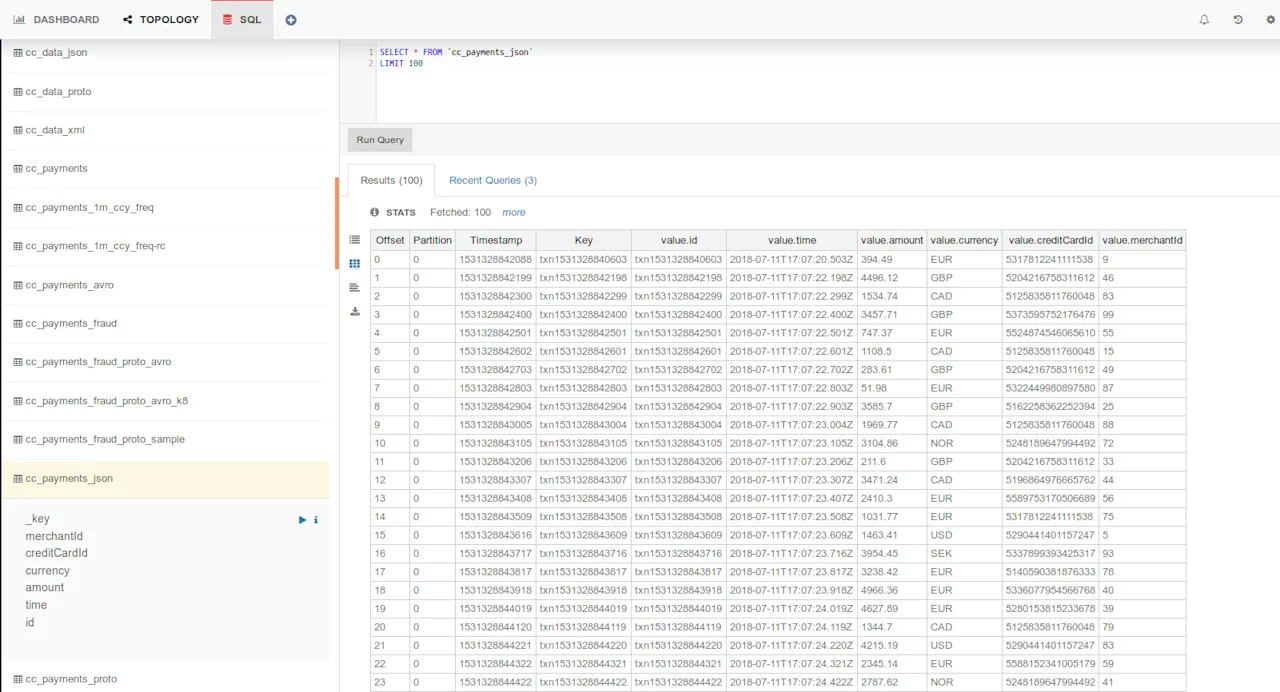Open the notifications bell icon
This screenshot has width=1280, height=692.
tap(1204, 19)
